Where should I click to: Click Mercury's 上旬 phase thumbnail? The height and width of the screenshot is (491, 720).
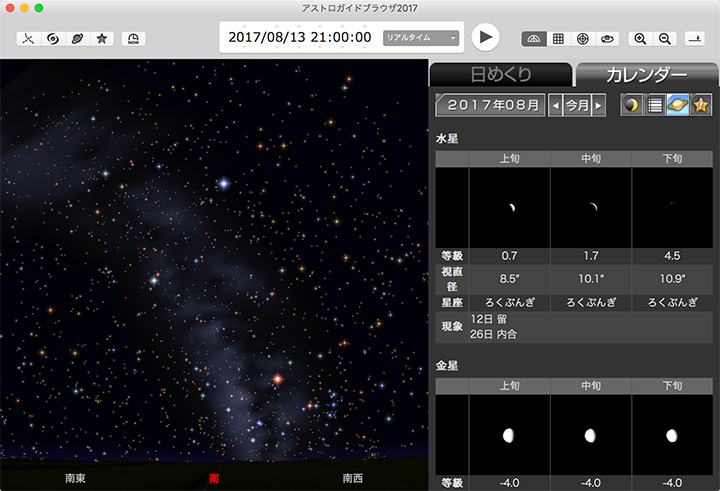[510, 208]
